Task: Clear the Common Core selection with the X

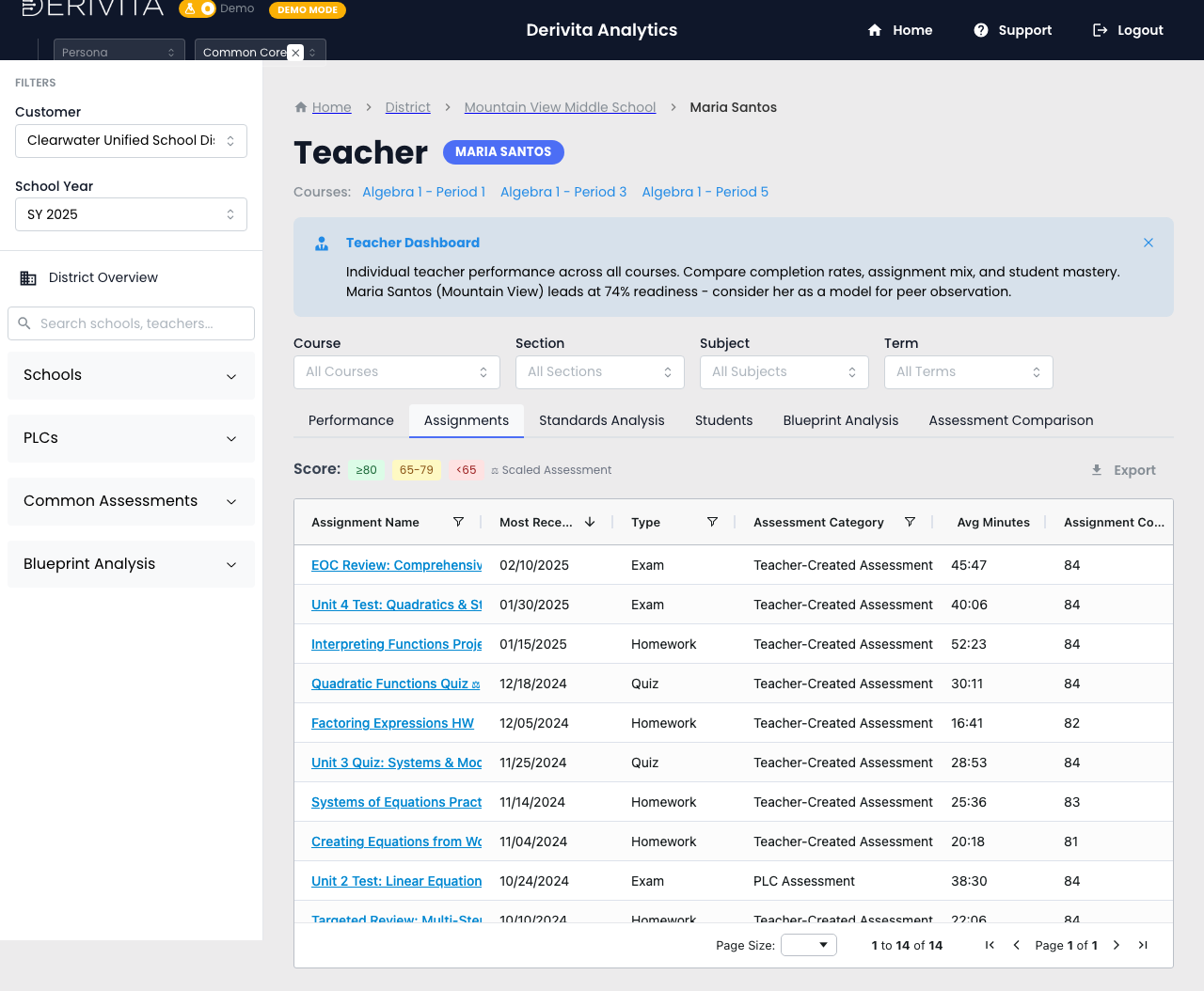Action: coord(295,53)
